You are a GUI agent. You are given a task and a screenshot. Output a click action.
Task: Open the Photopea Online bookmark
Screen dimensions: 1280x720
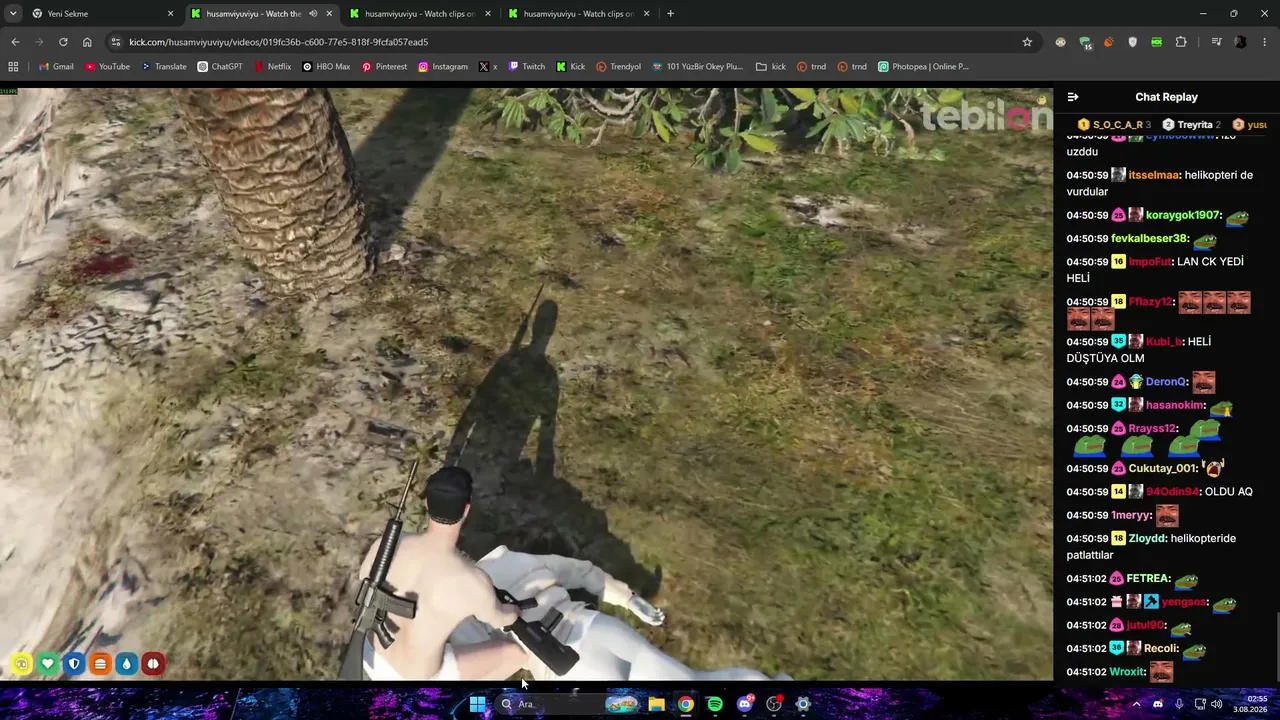pyautogui.click(x=923, y=67)
